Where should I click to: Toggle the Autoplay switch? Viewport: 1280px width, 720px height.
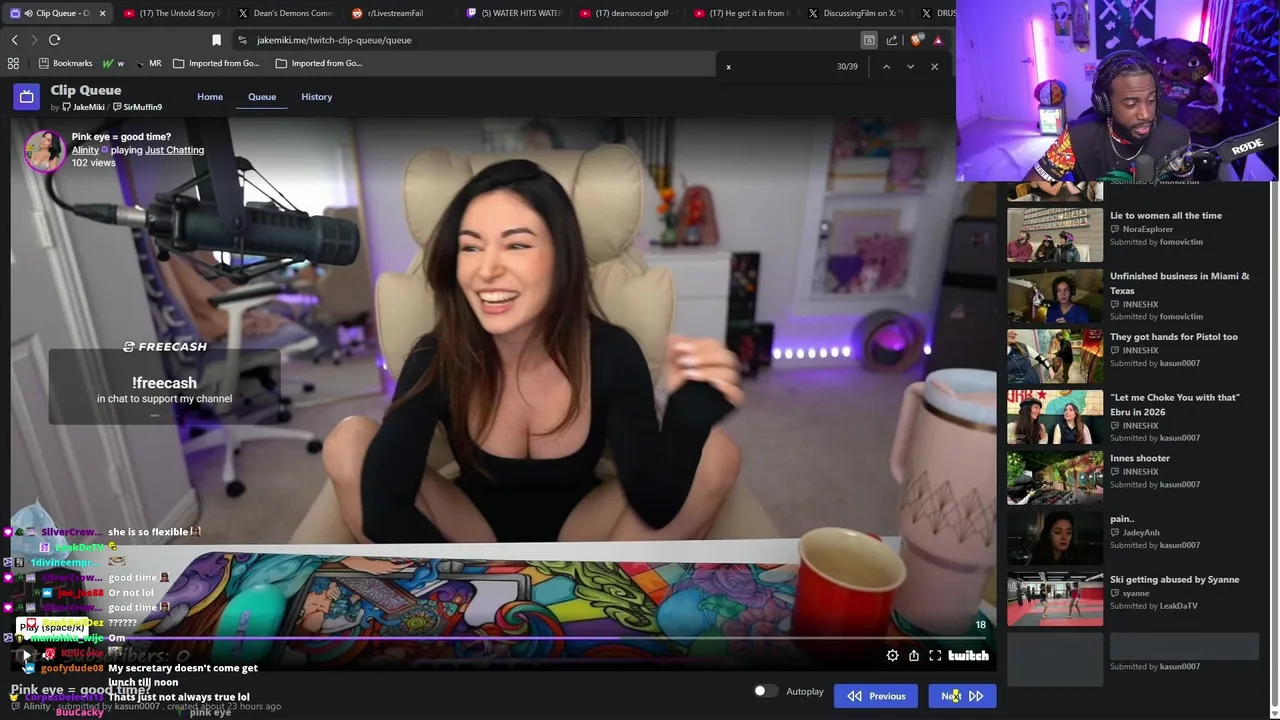765,691
